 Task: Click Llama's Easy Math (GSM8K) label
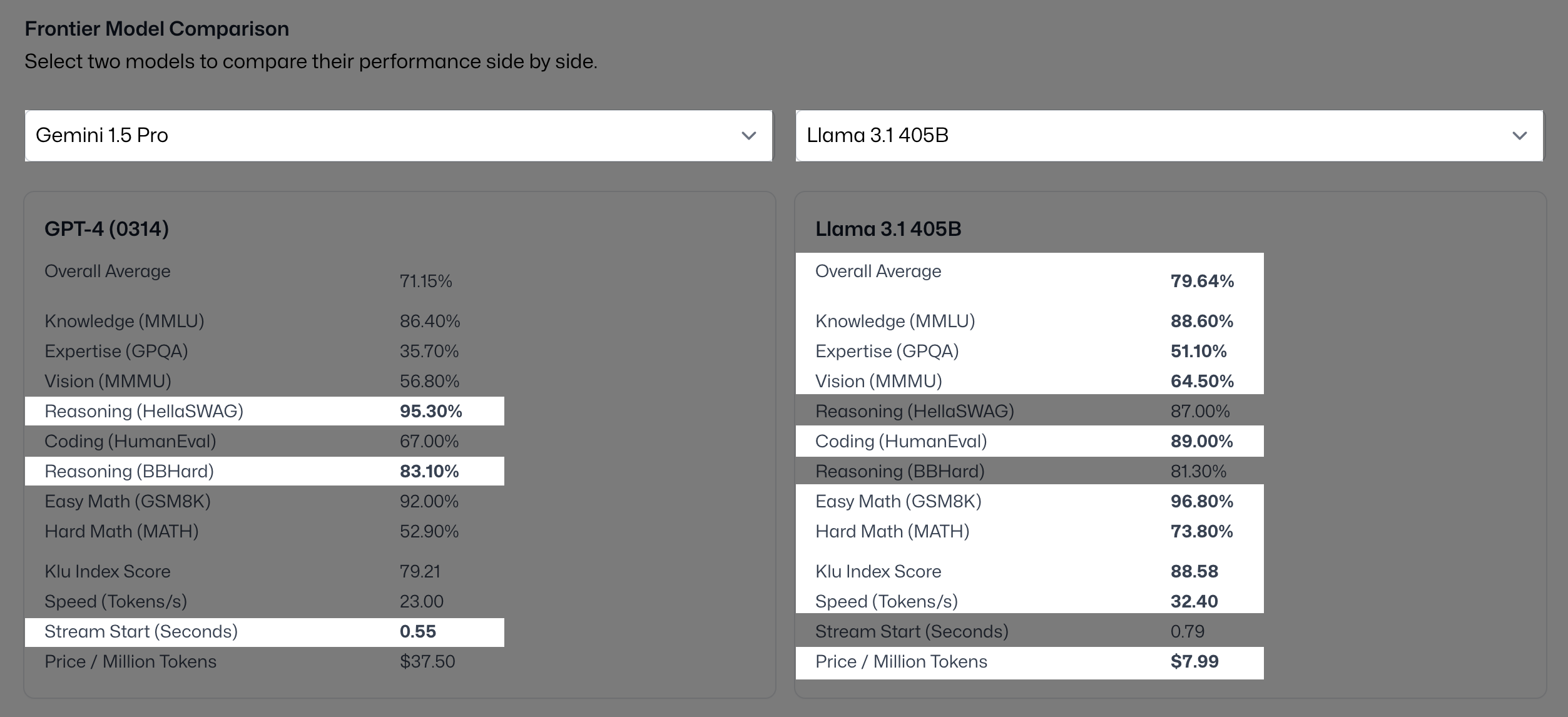898,501
